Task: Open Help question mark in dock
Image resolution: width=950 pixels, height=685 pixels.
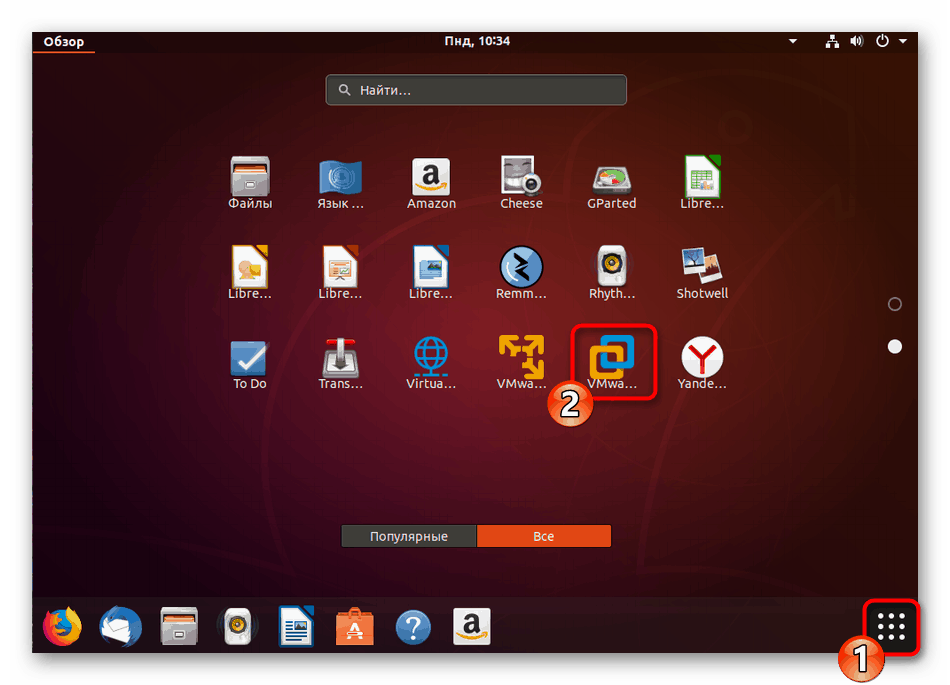Action: coord(413,627)
